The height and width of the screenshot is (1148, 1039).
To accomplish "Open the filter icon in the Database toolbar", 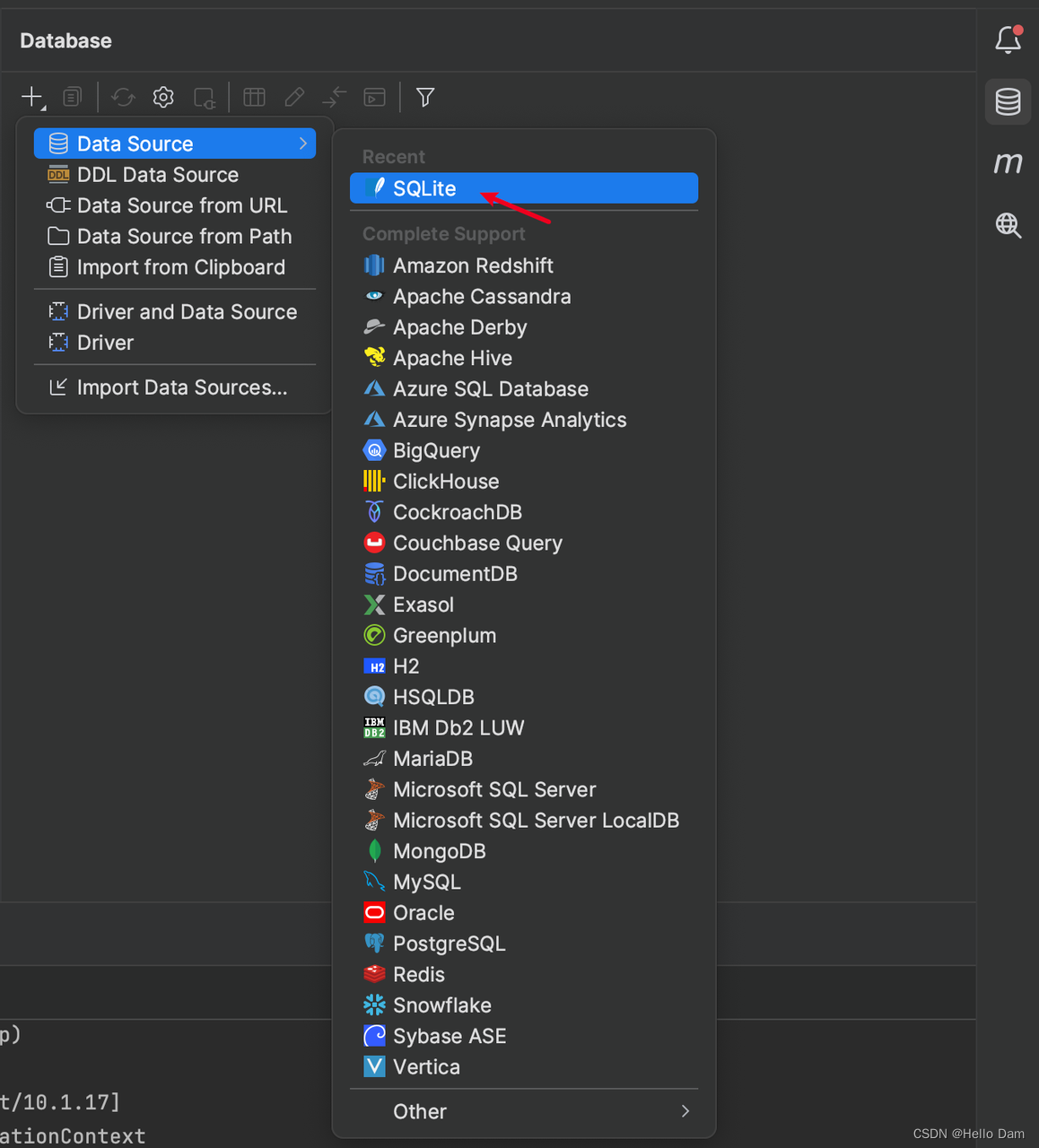I will (x=424, y=97).
